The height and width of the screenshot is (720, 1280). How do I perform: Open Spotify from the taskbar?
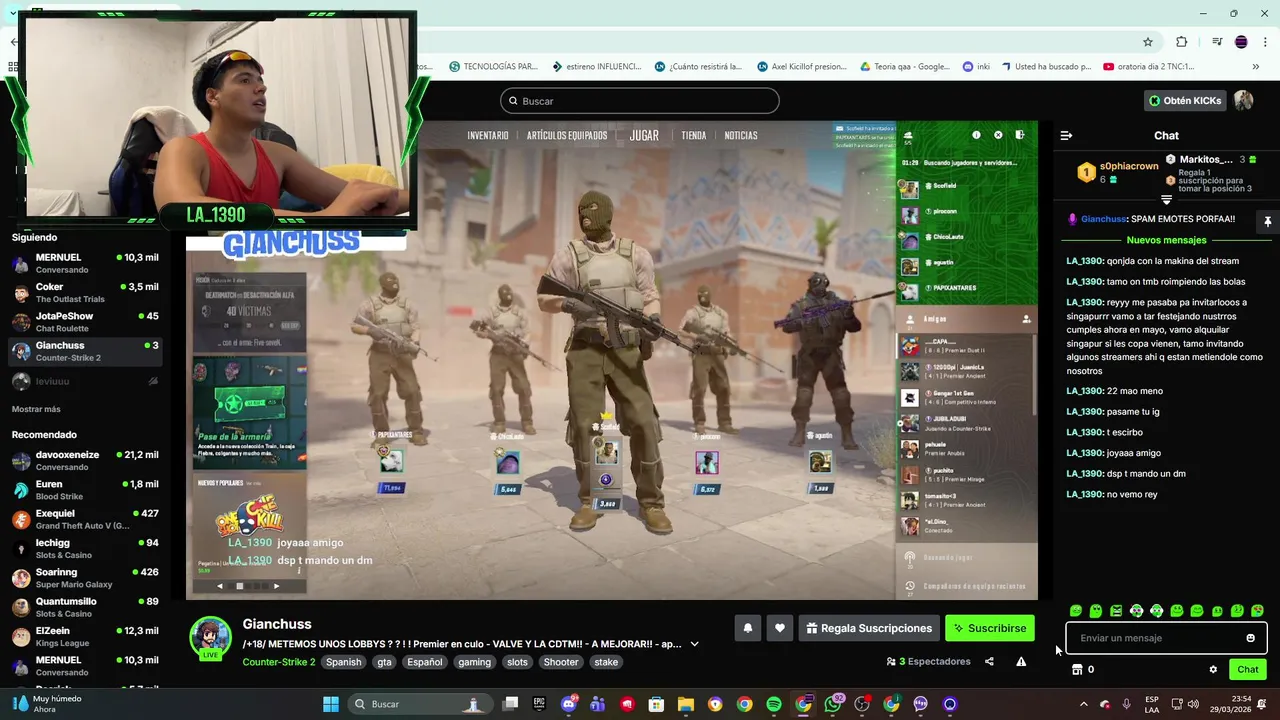point(774,704)
